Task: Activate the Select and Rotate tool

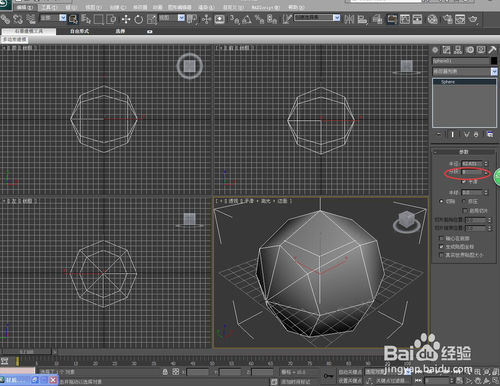Action: click(139, 19)
